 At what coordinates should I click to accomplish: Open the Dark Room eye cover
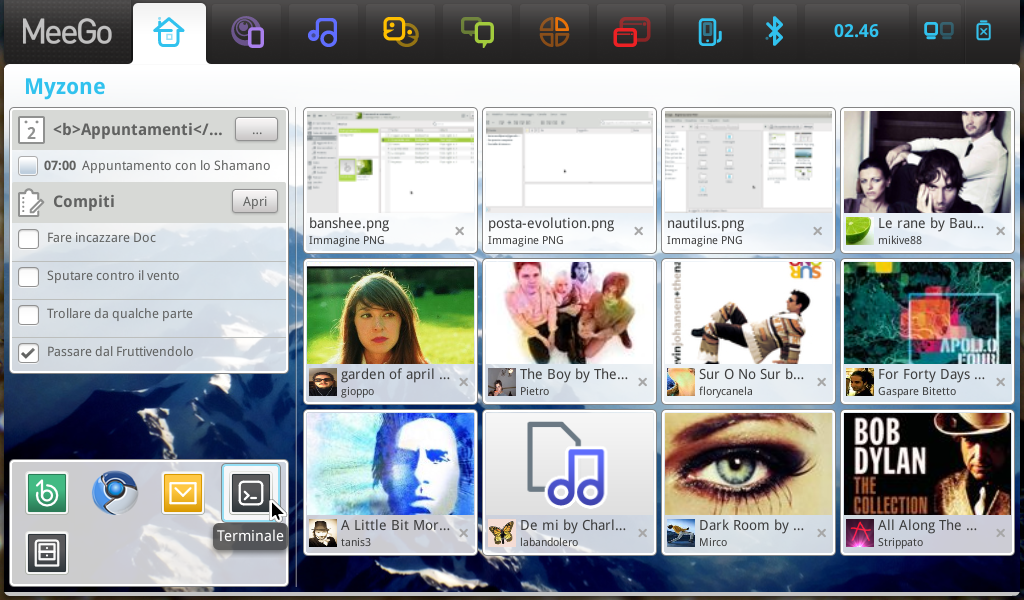(x=748, y=464)
